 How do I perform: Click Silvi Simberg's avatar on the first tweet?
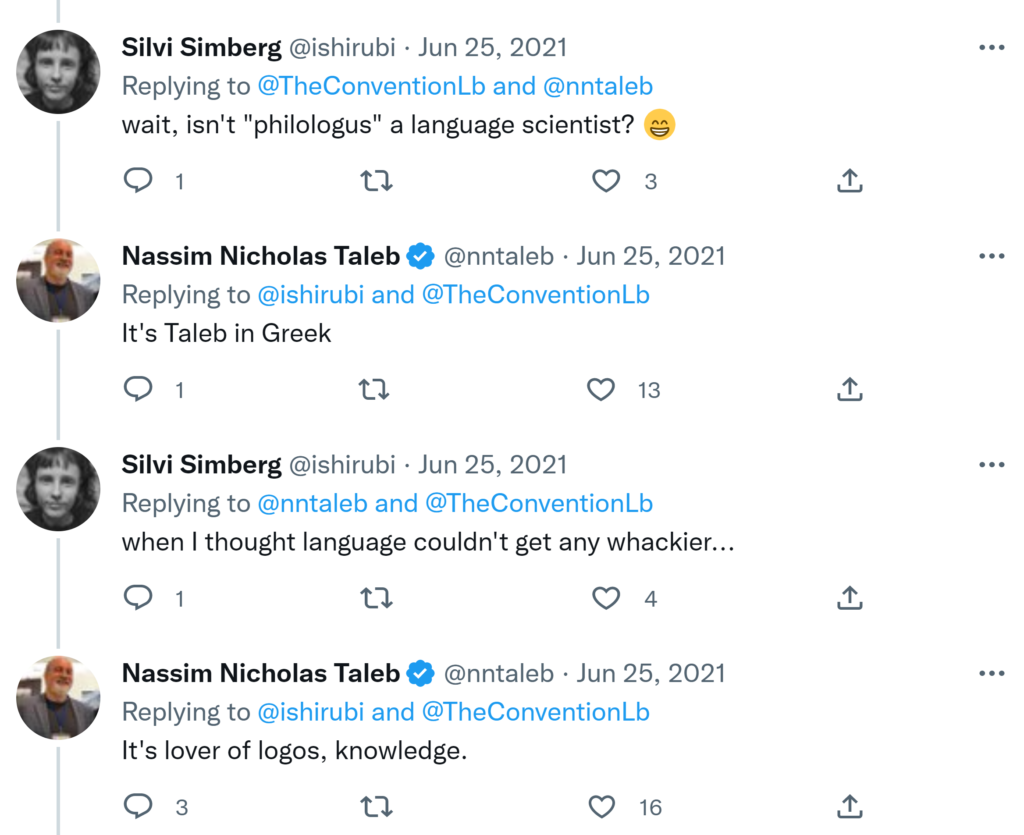pos(59,71)
